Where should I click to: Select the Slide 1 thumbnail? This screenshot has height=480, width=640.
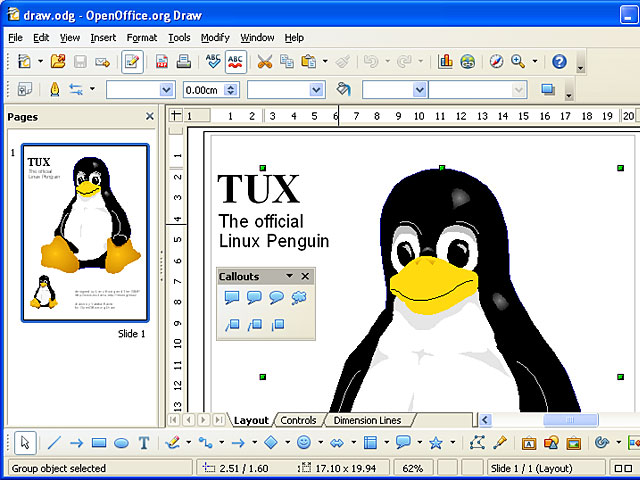point(85,233)
